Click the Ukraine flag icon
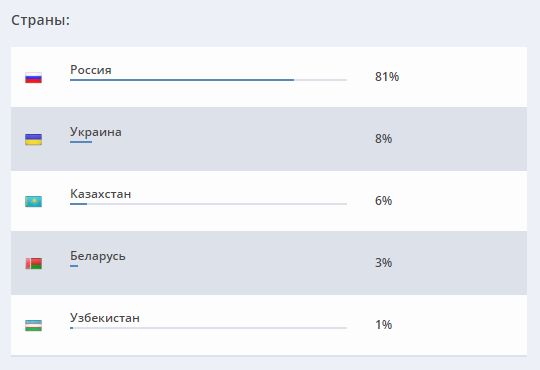Viewport: 540px width, 370px height. [33, 140]
